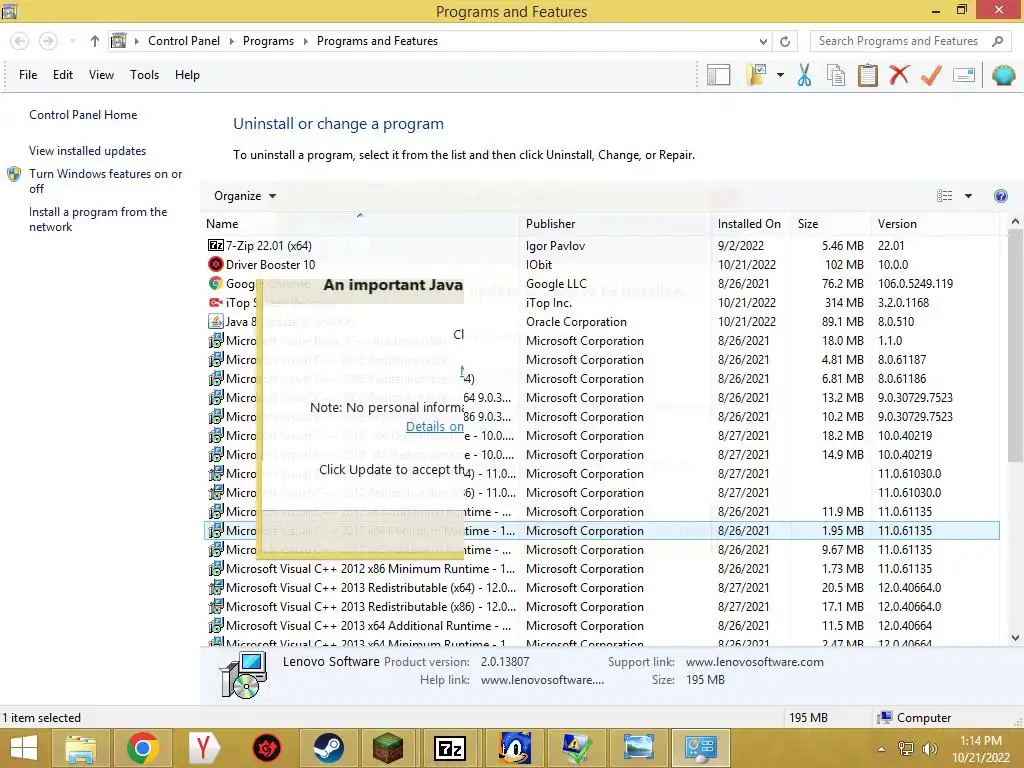
Task: Click the program list vertical scrollbar thumb
Action: [x=1016, y=346]
